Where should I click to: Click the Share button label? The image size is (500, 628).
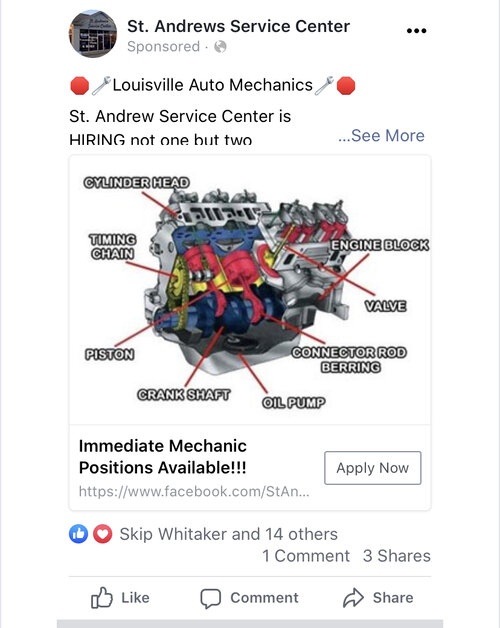pyautogui.click(x=393, y=598)
